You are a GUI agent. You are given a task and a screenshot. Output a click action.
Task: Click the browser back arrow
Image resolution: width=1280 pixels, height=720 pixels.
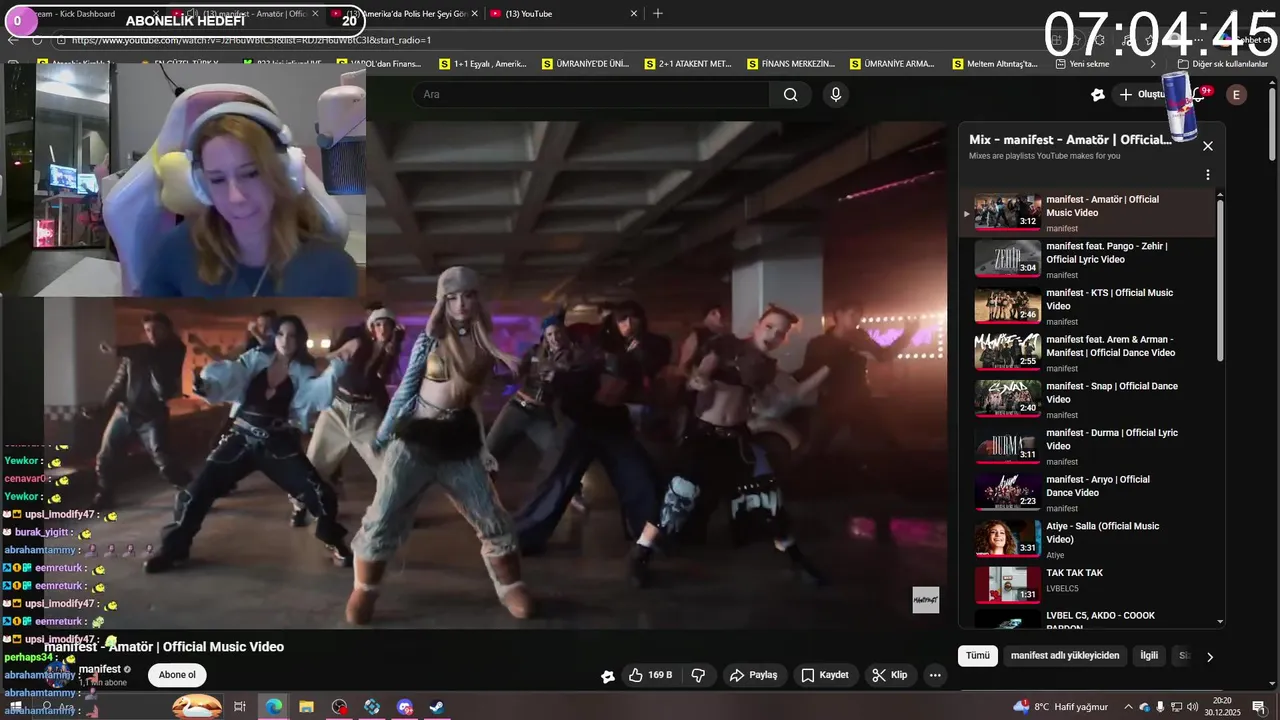pyautogui.click(x=13, y=40)
